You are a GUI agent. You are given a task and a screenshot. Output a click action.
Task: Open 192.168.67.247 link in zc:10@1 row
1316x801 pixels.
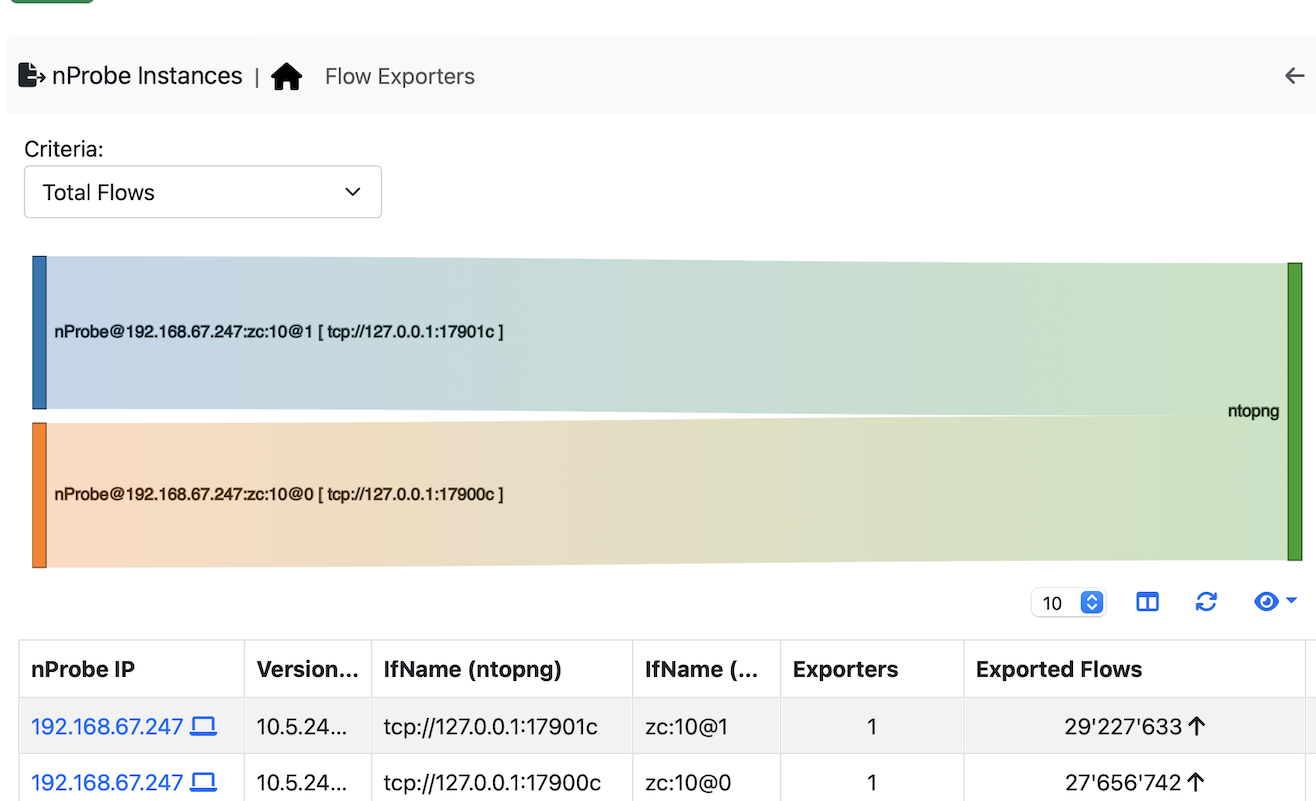click(107, 726)
